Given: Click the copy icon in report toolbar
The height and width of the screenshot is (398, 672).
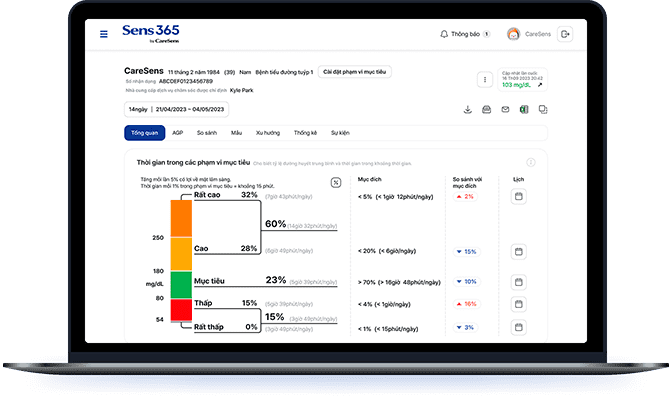Looking at the screenshot, I should tap(543, 110).
